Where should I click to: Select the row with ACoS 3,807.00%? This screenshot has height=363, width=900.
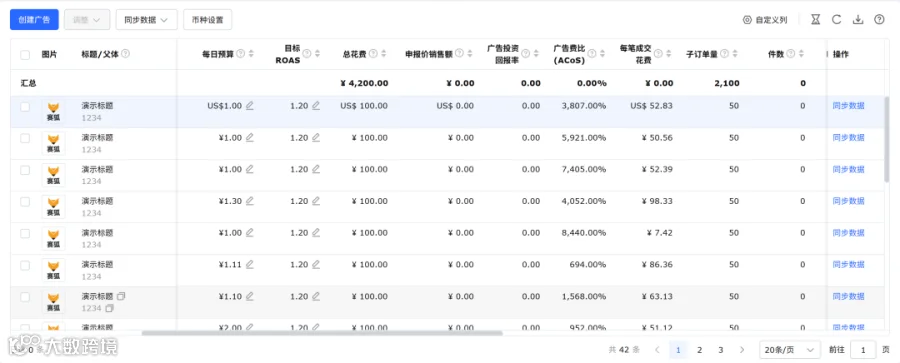(x=25, y=107)
